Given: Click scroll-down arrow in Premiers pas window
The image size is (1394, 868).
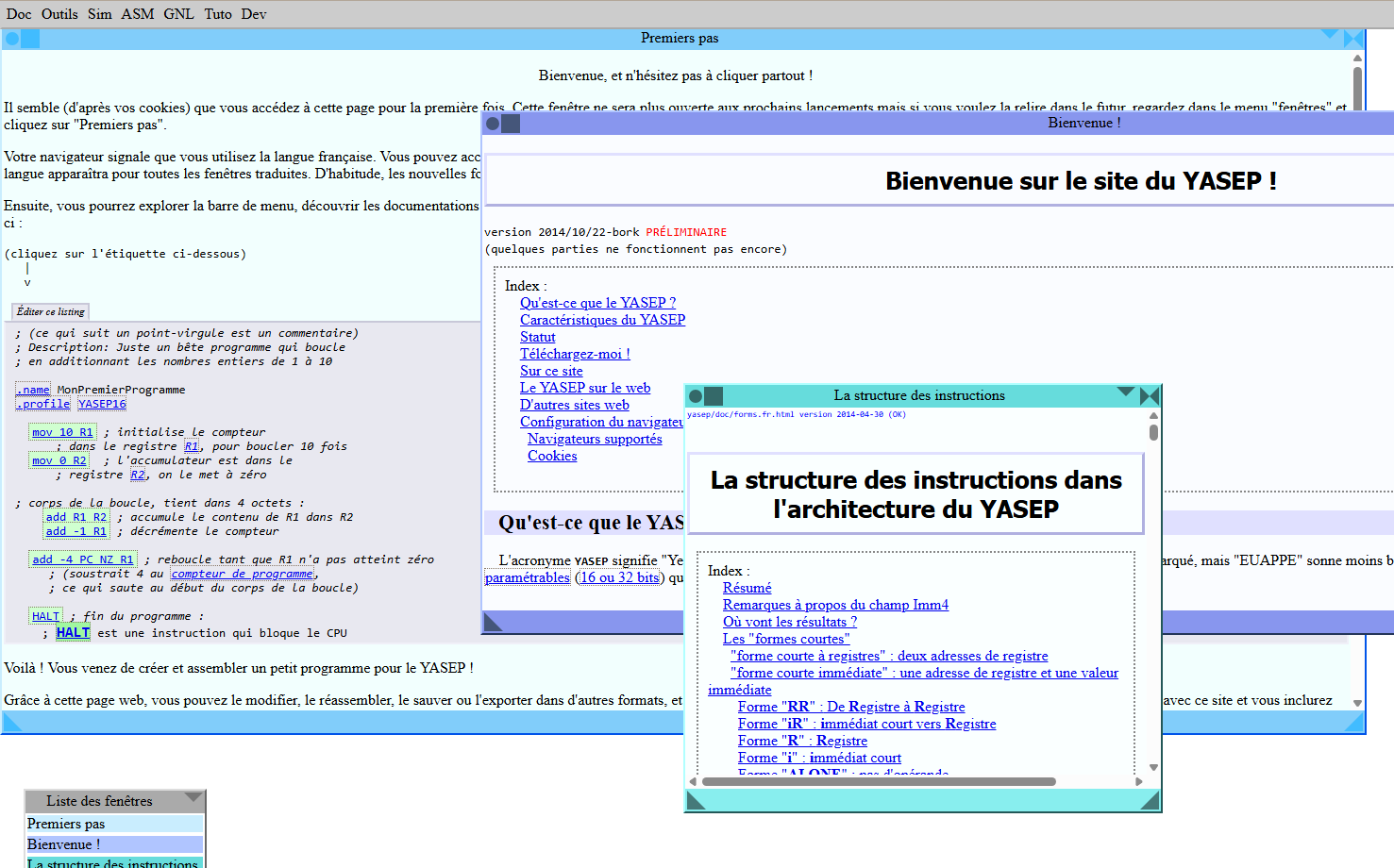Looking at the screenshot, I should click(x=1357, y=703).
